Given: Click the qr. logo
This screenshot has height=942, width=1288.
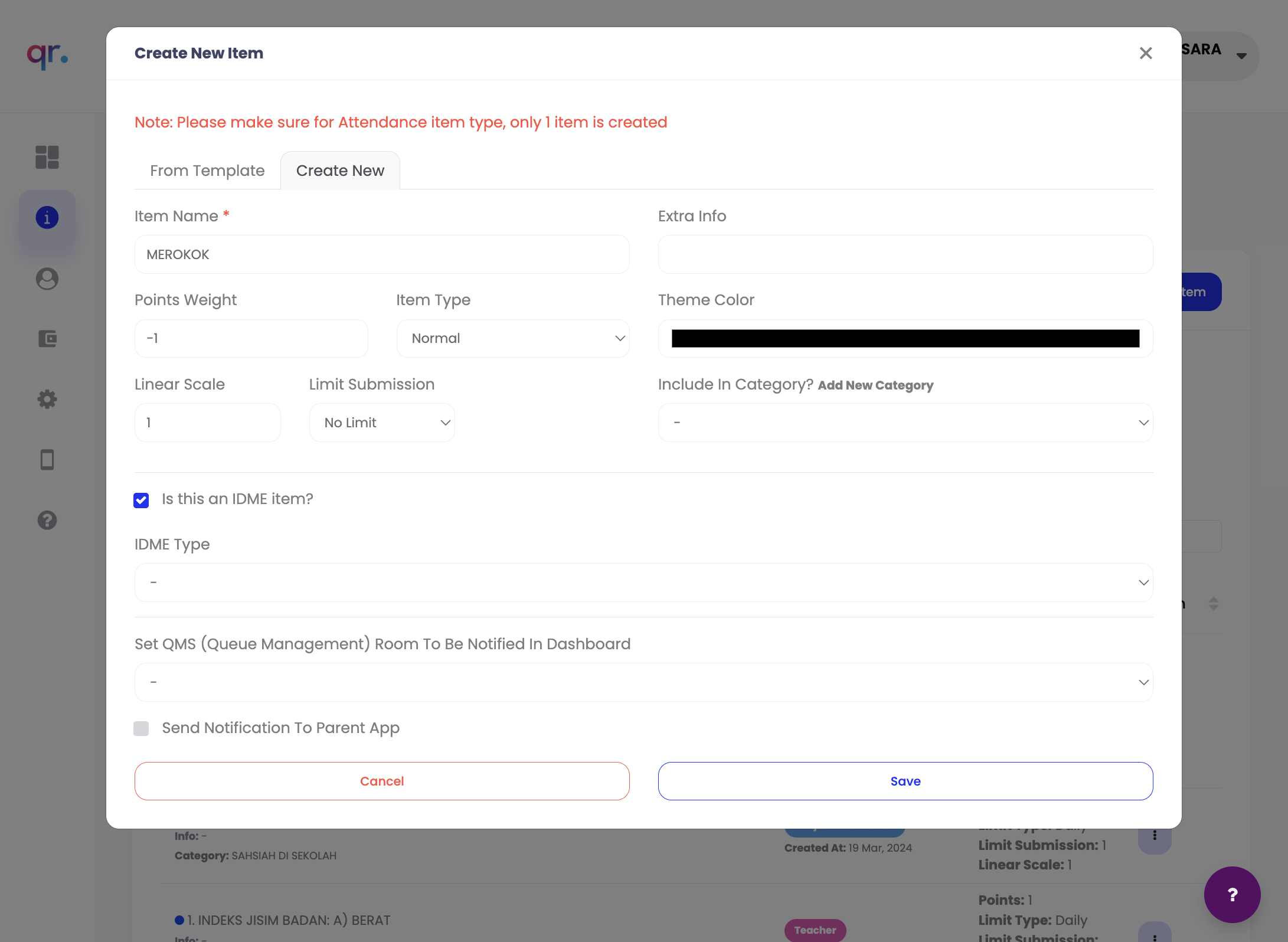Looking at the screenshot, I should 47,56.
